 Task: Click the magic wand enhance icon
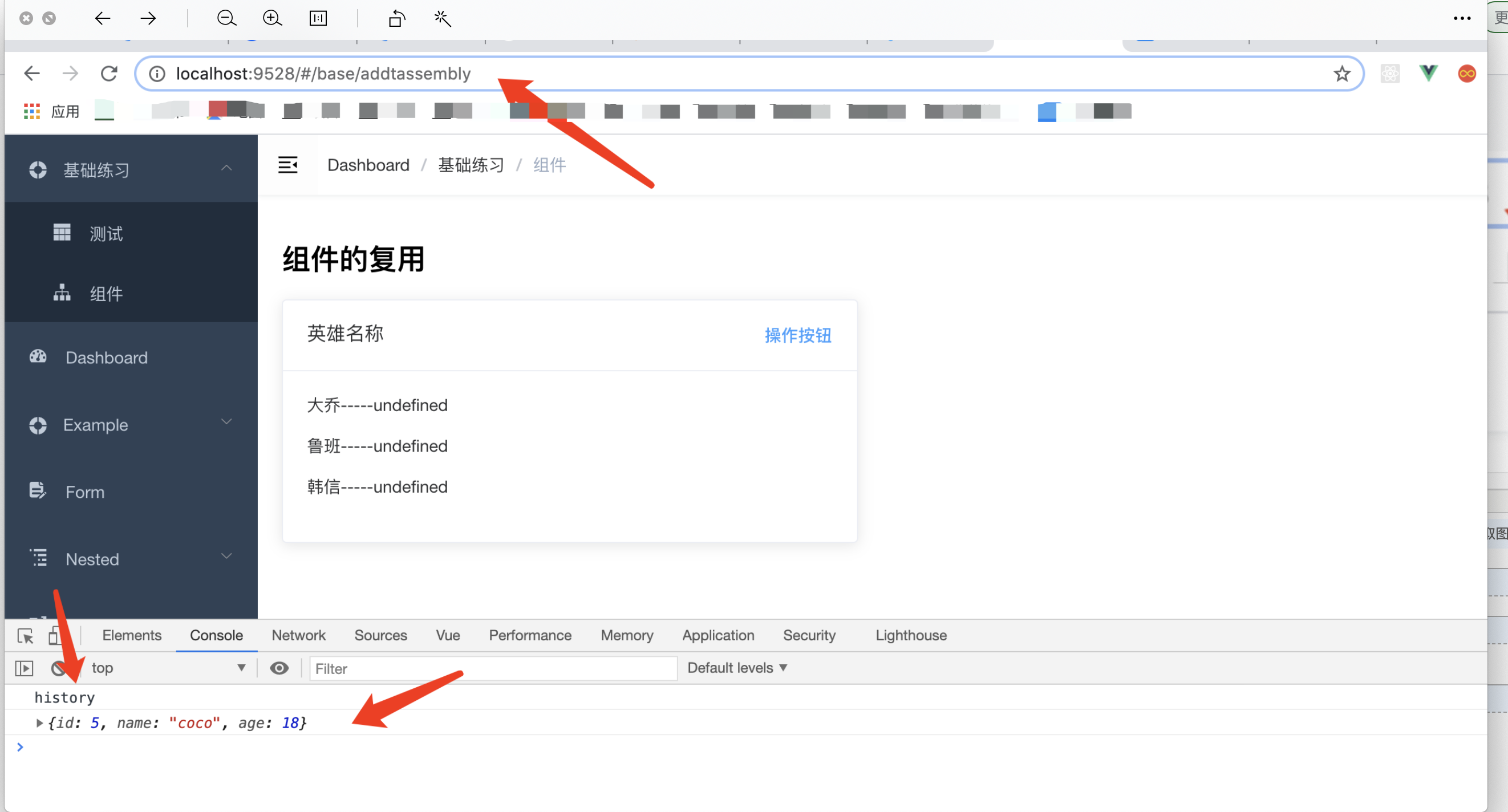tap(443, 19)
